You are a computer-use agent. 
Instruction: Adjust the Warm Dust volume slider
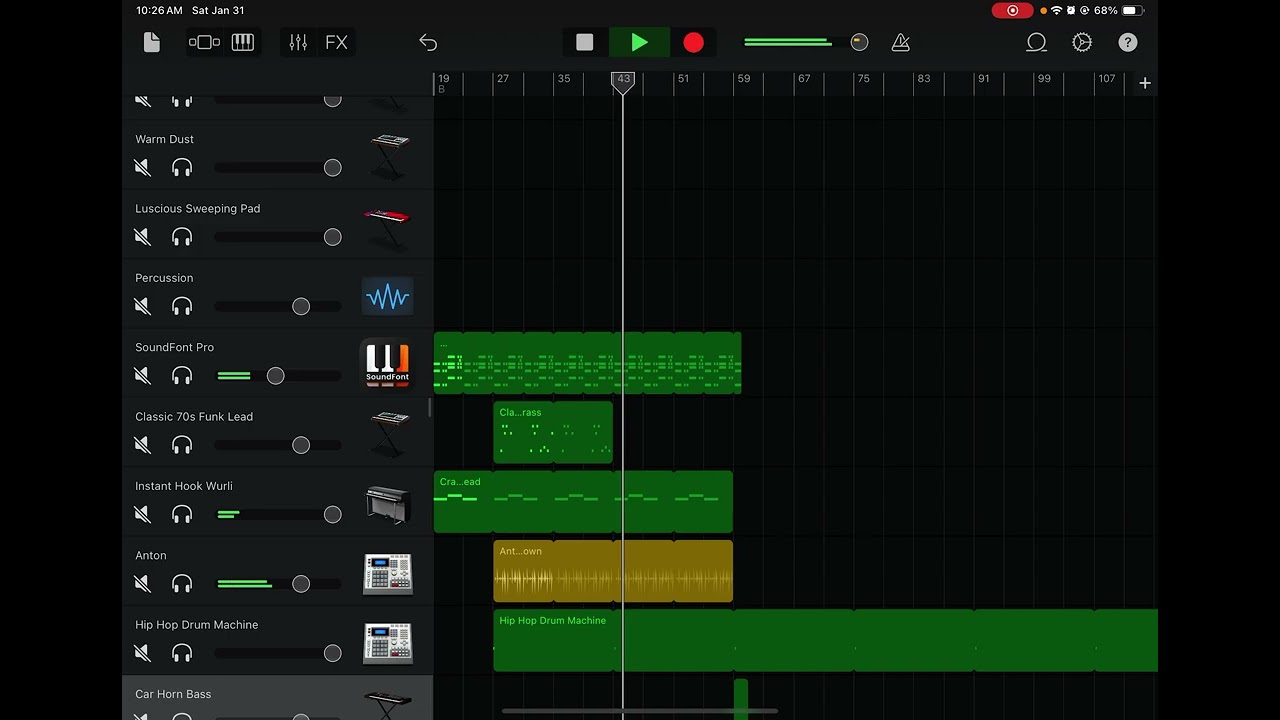[279, 168]
